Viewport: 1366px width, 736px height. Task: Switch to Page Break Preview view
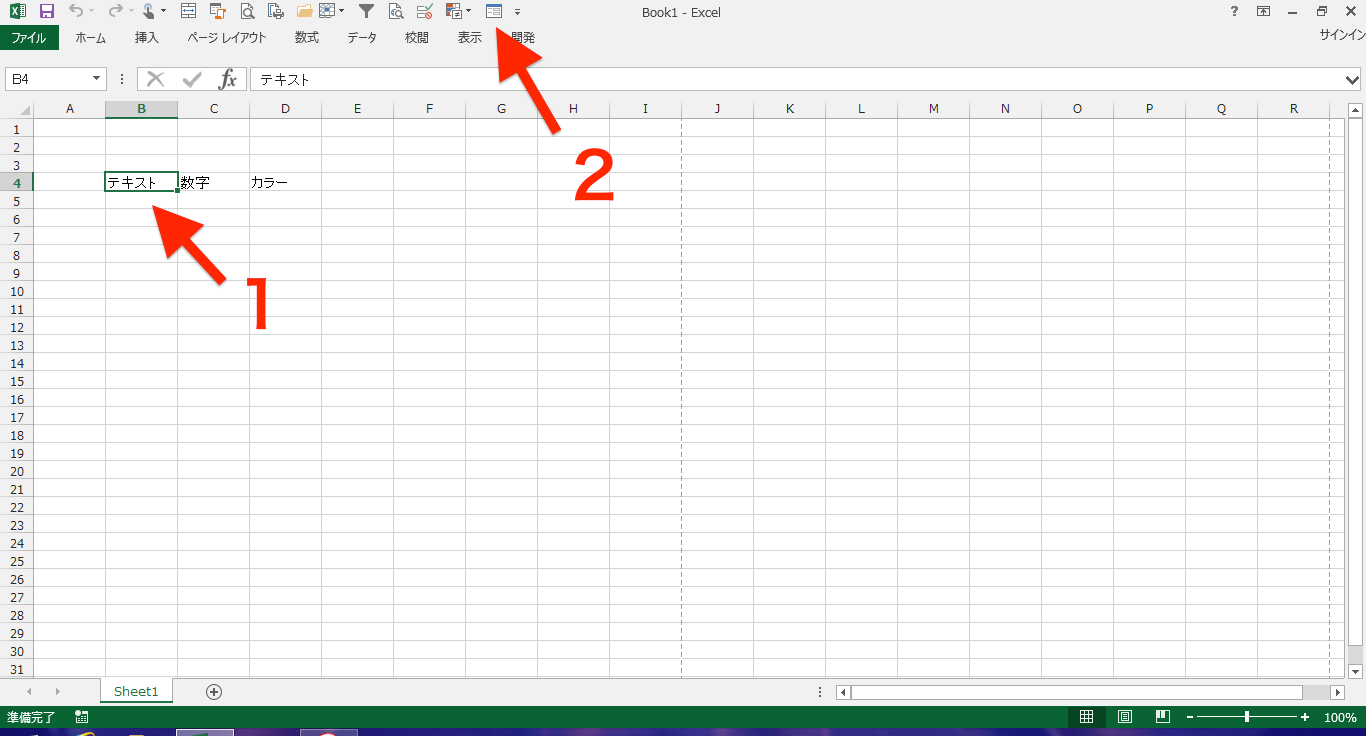tap(1162, 717)
